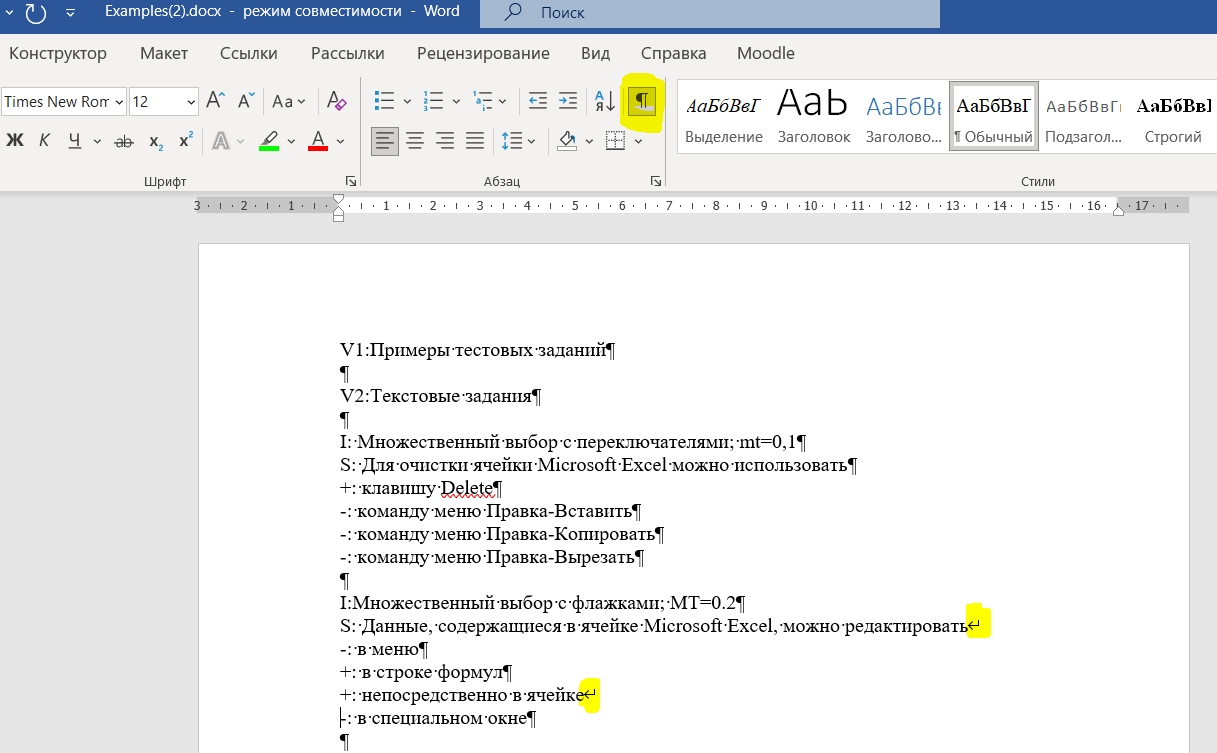
Task: Apply paragraph shading fill
Action: point(568,141)
